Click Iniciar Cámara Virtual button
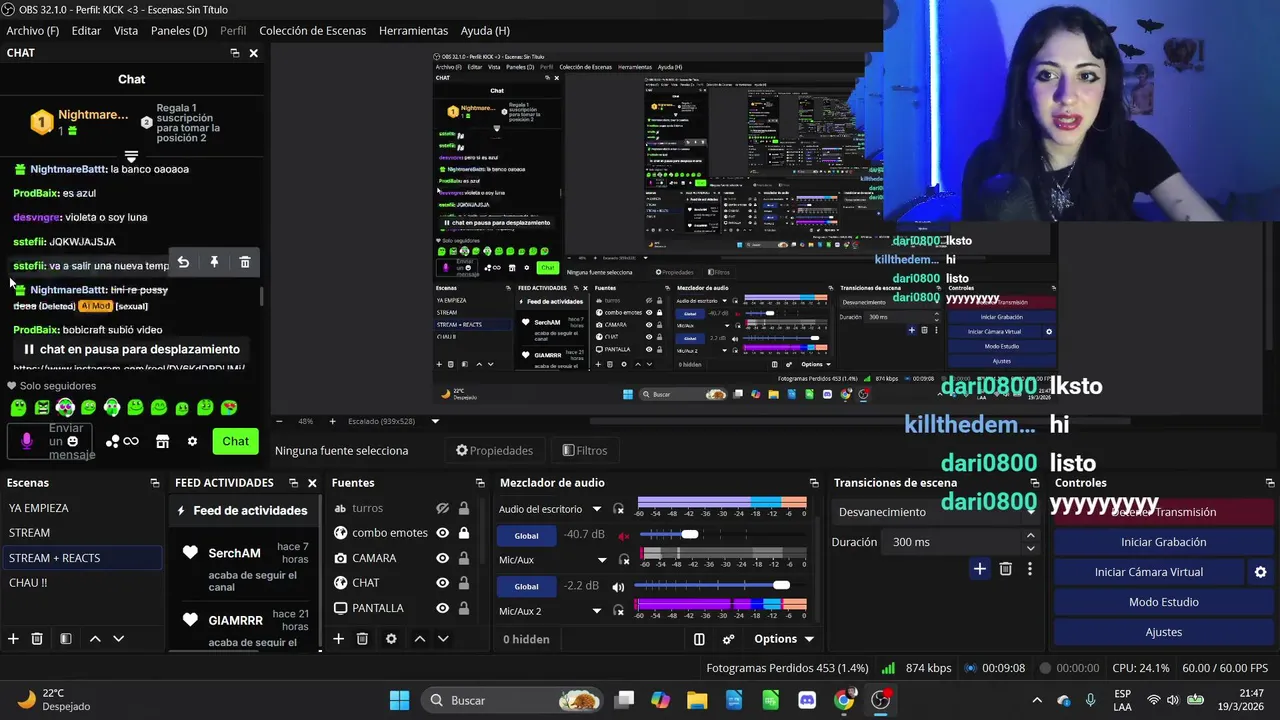This screenshot has width=1280, height=720. click(1149, 572)
